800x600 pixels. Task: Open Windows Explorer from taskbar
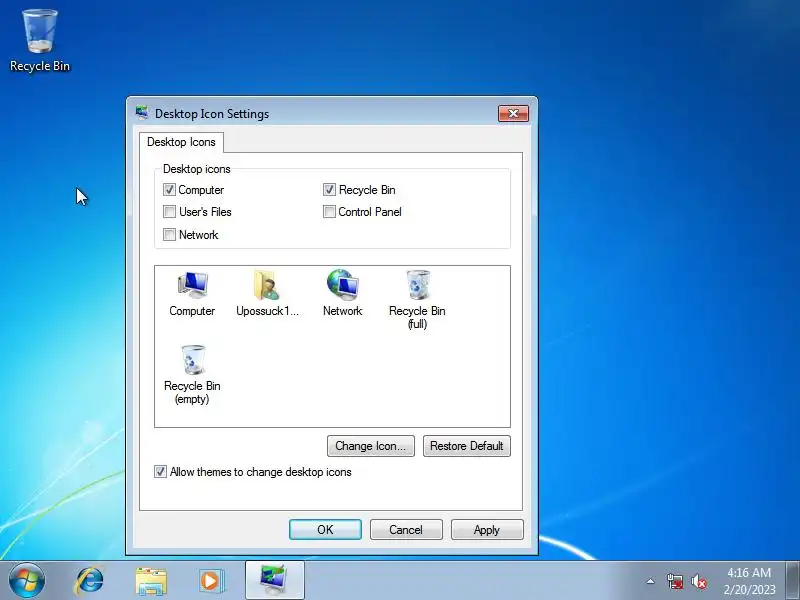(151, 581)
